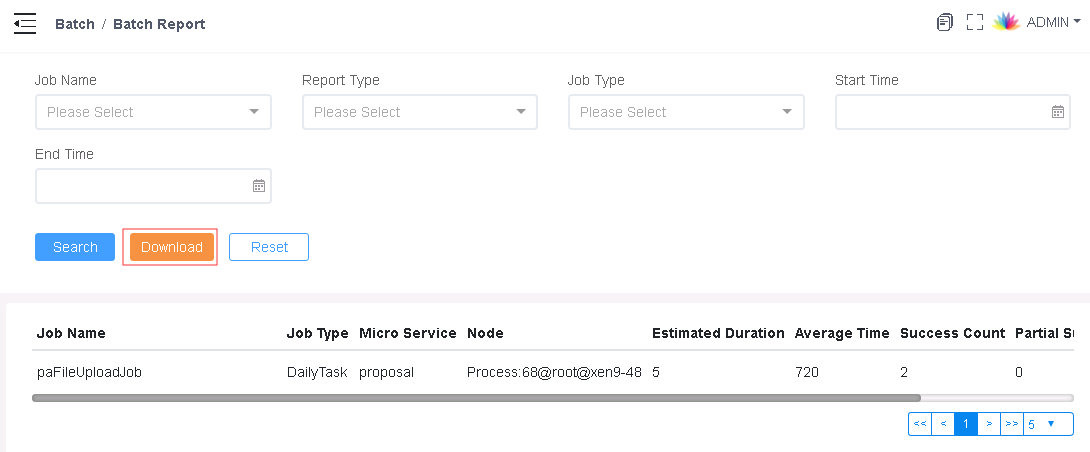Change page size dropdown showing 5
The width and height of the screenshot is (1090, 452).
click(1049, 424)
